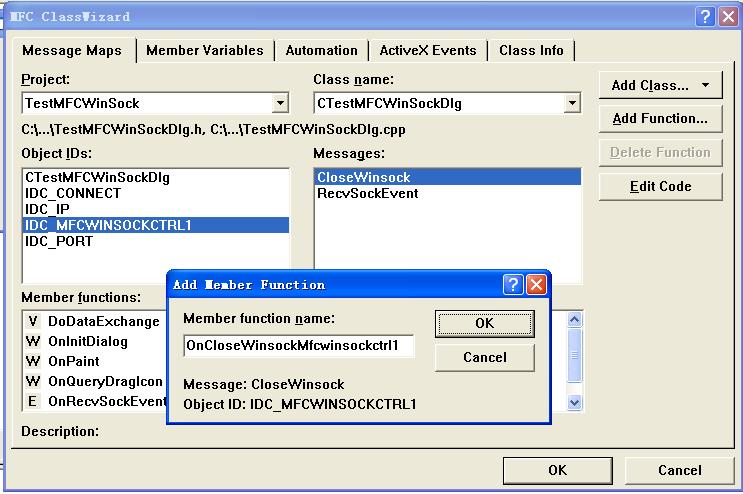Click scroll down arrow in Member functions list
The image size is (743, 494).
(x=574, y=403)
